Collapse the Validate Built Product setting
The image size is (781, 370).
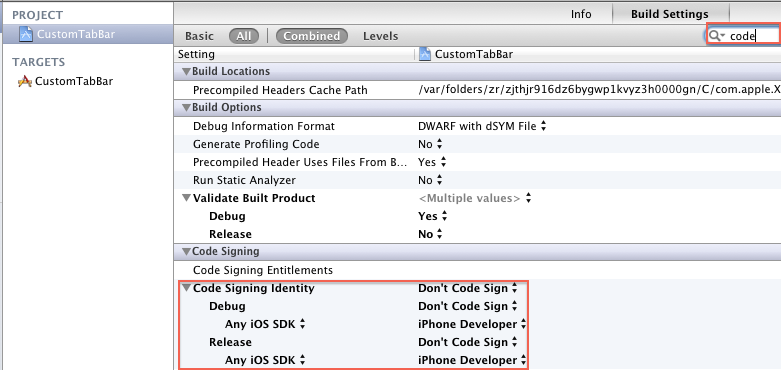tap(186, 198)
